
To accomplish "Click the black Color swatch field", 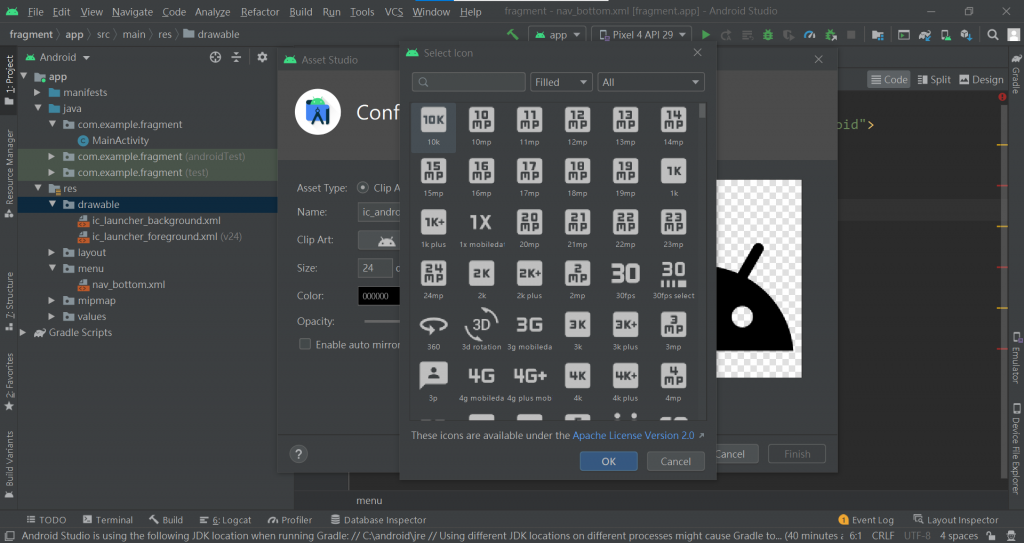I will (379, 296).
